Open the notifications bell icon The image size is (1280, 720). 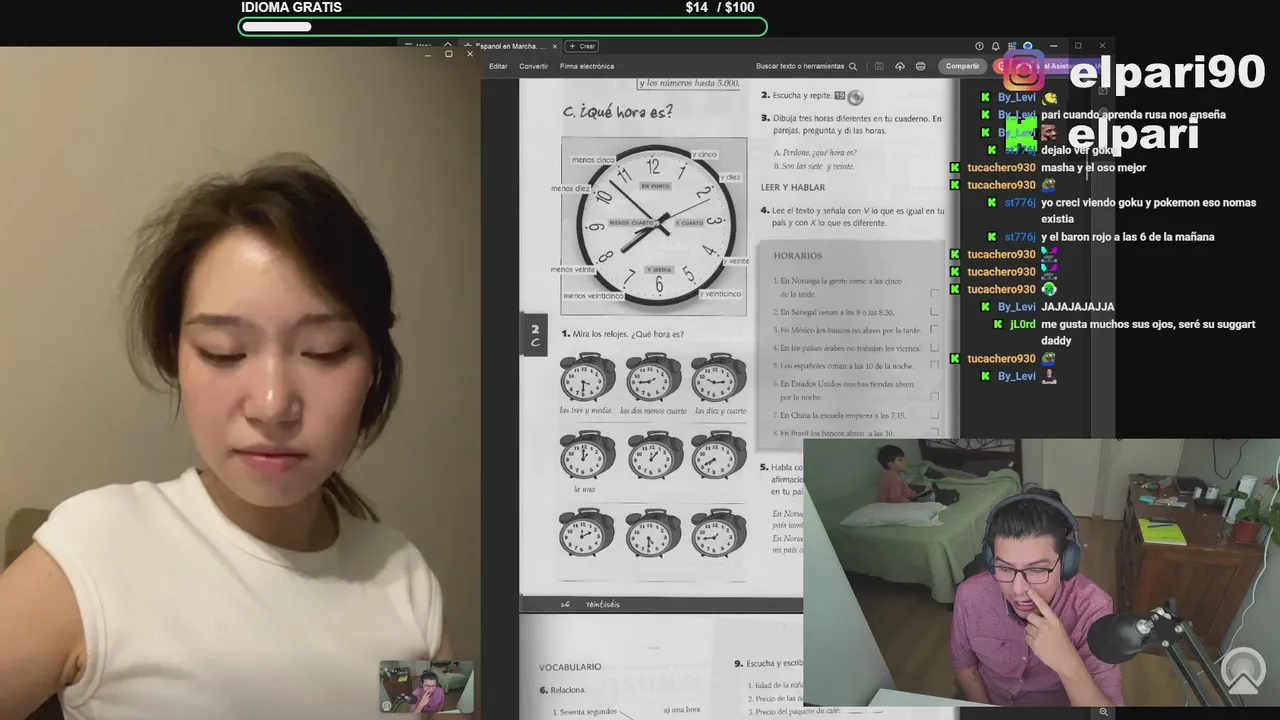pyautogui.click(x=995, y=46)
